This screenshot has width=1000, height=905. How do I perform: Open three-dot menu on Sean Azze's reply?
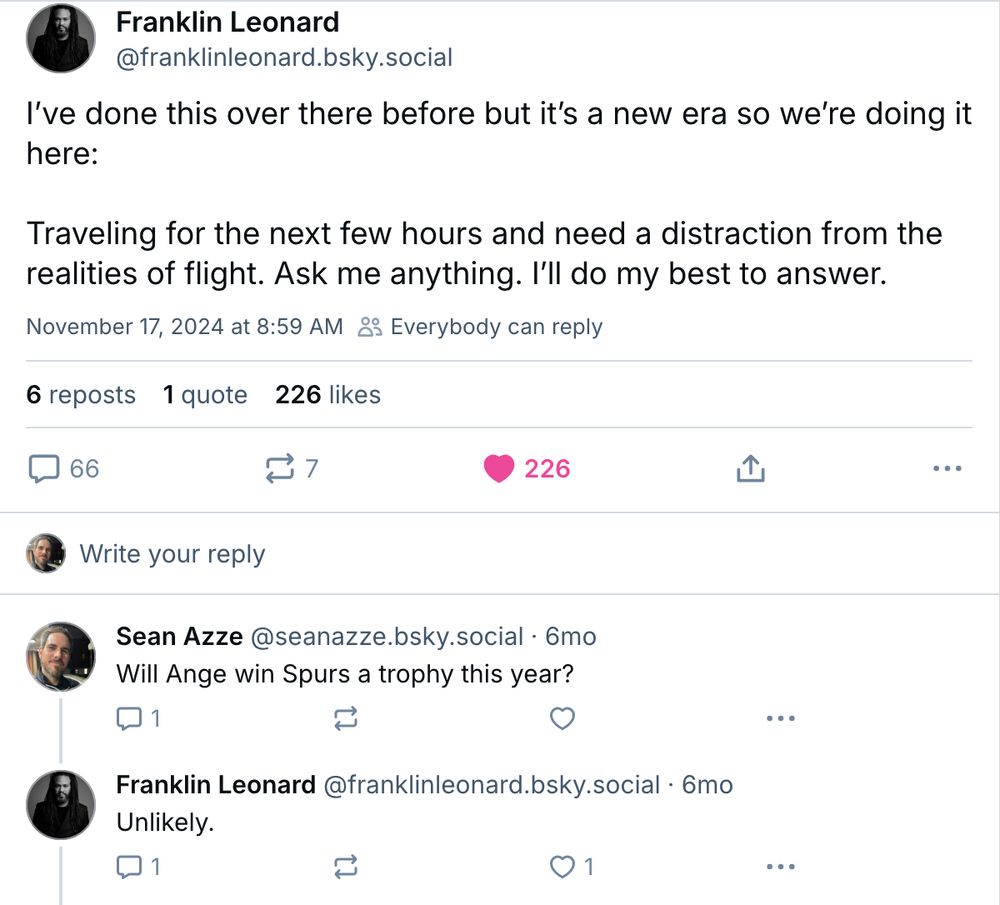[x=781, y=719]
